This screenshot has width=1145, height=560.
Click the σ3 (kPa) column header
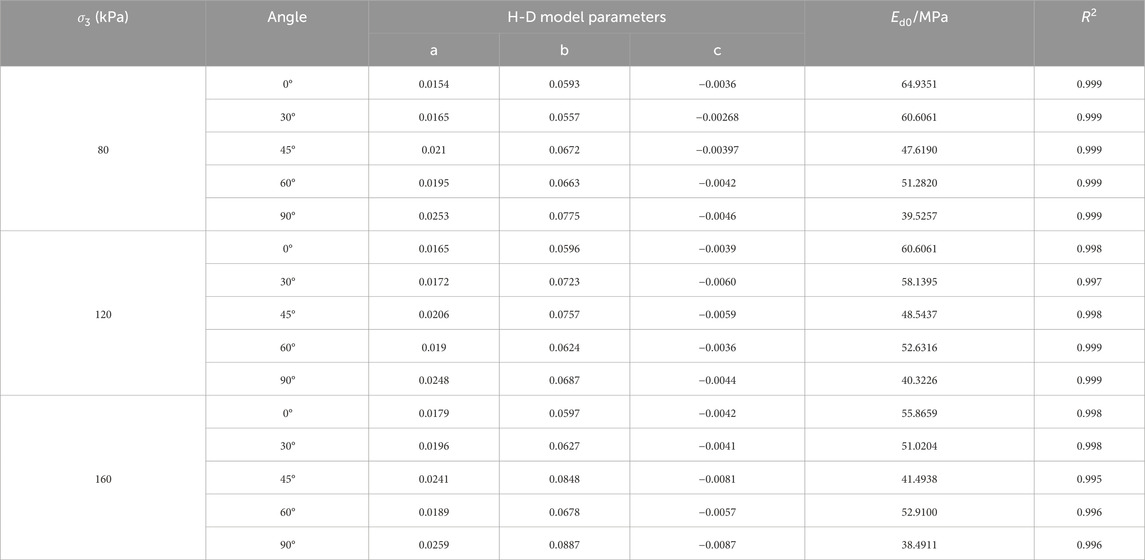(102, 17)
